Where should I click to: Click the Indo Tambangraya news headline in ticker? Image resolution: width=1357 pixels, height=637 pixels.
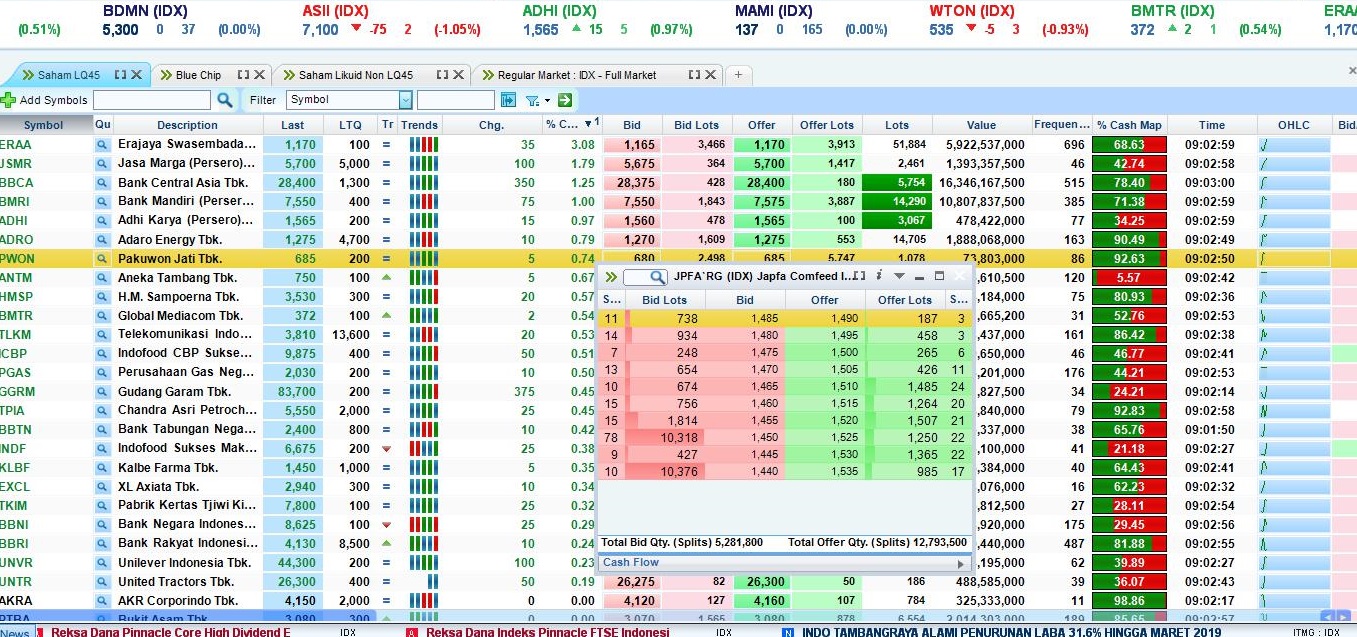(1014, 632)
